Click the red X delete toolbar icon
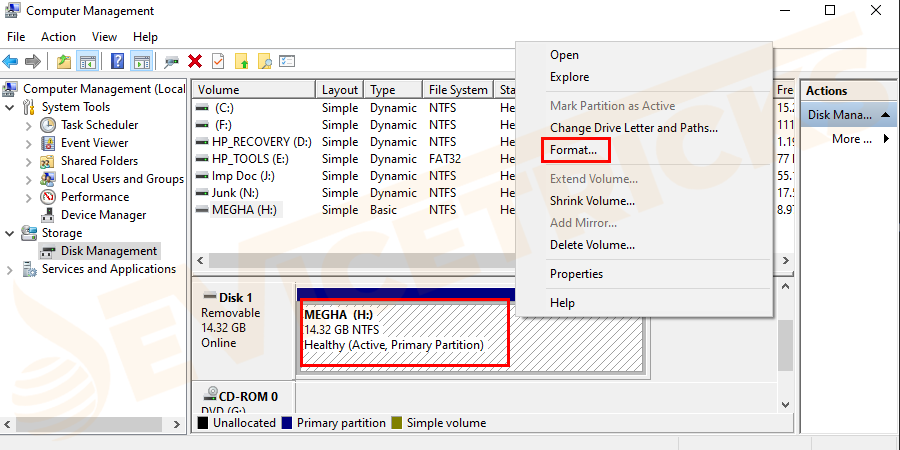The width and height of the screenshot is (900, 450). (195, 61)
